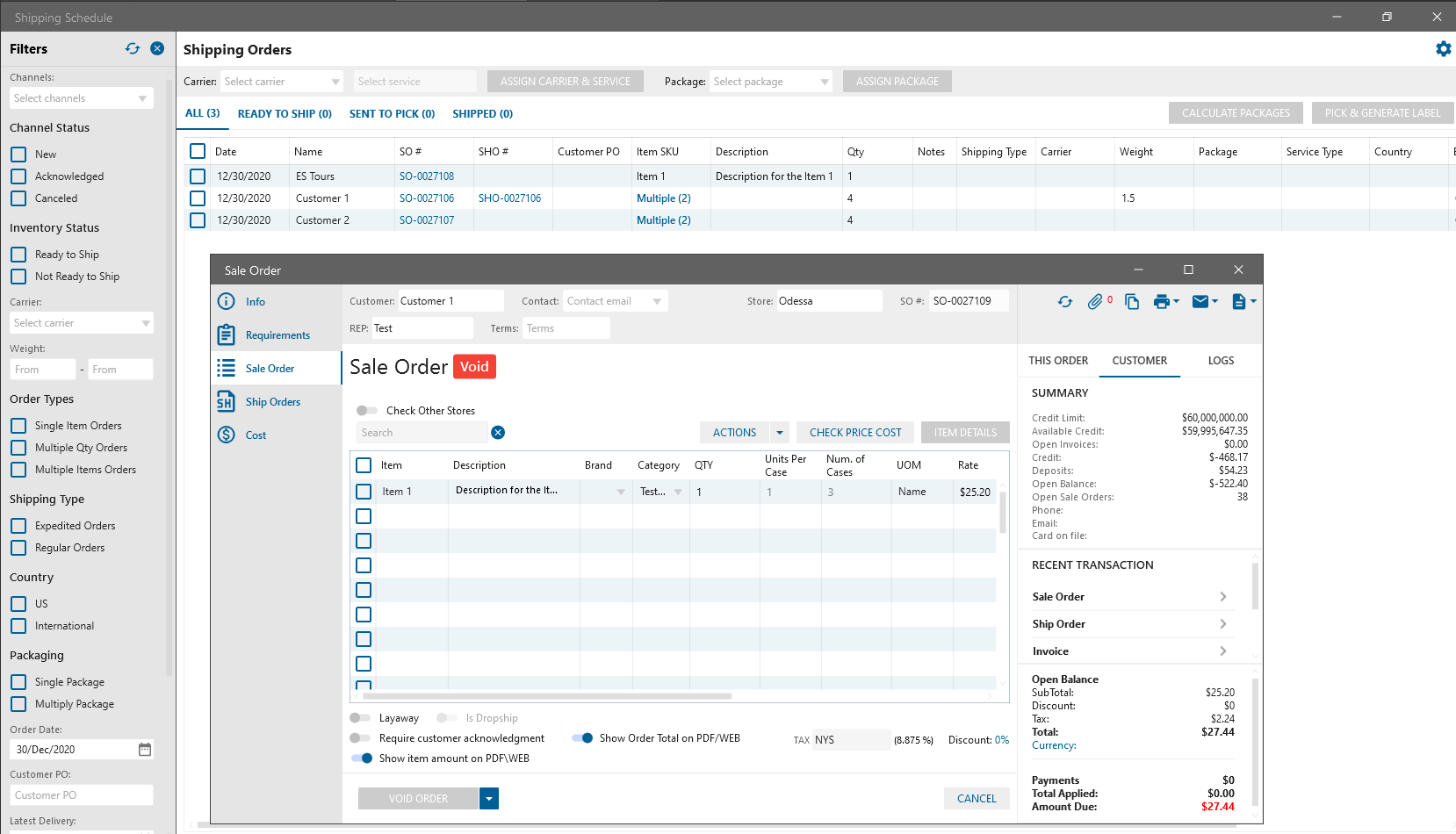This screenshot has height=834, width=1456.
Task: Expand the Void Order dropdown arrow
Action: (x=489, y=799)
